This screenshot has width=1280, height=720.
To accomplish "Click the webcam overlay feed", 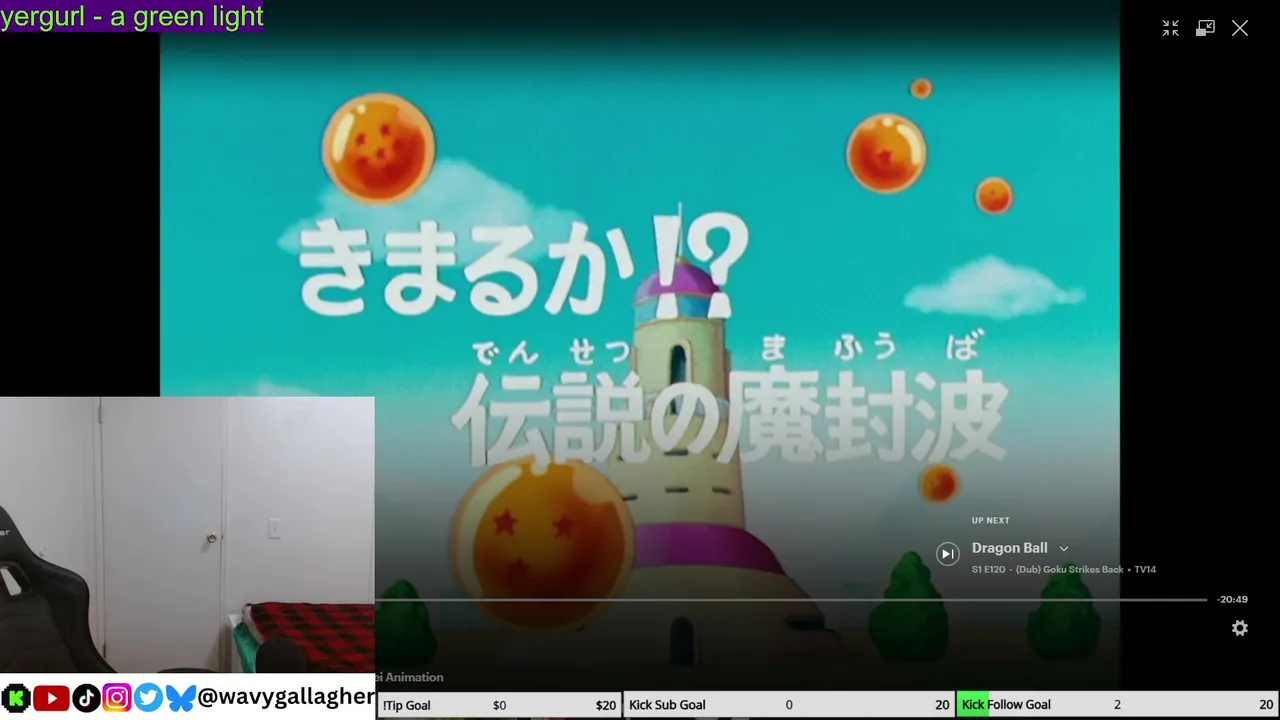I will [x=187, y=535].
